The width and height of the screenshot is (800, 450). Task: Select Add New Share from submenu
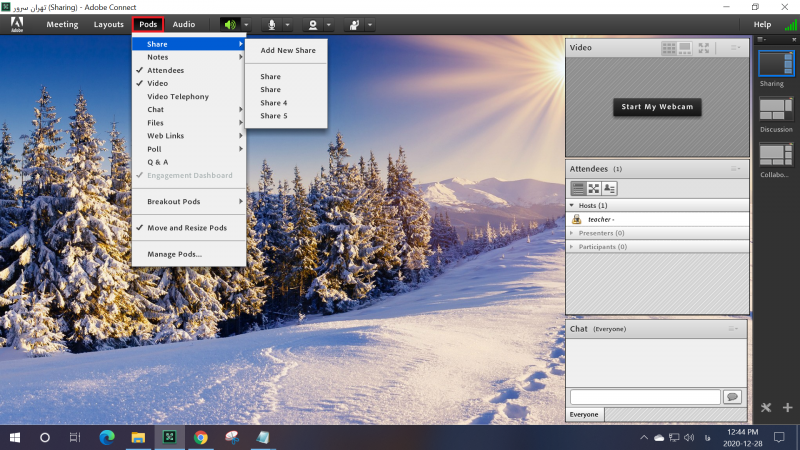coord(287,50)
